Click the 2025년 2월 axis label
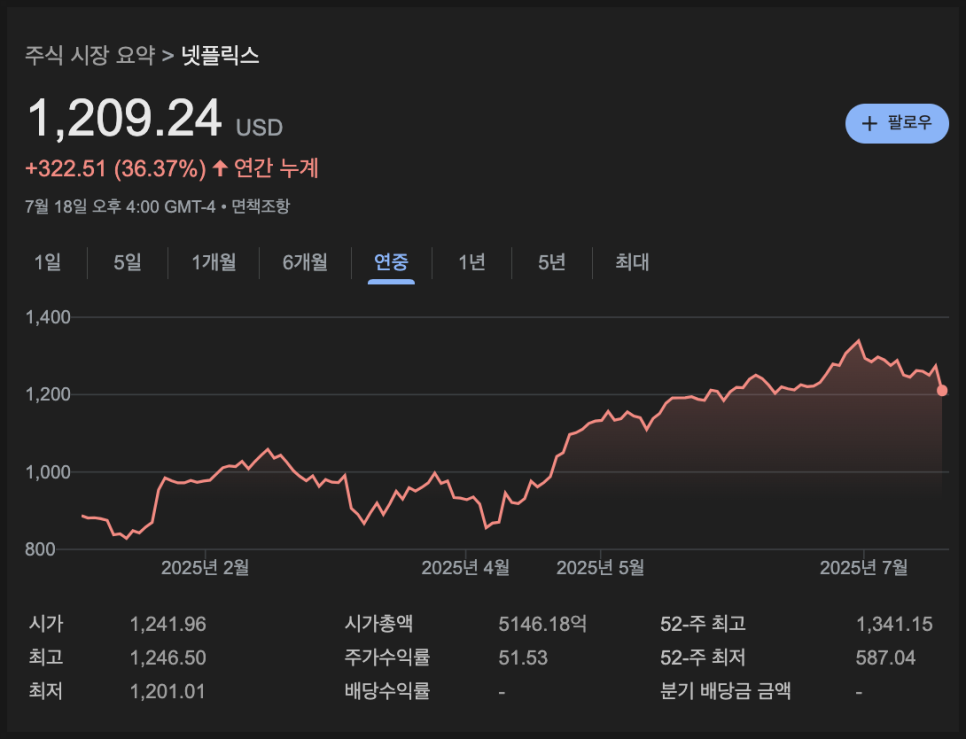Viewport: 966px width, 739px height. point(205,567)
